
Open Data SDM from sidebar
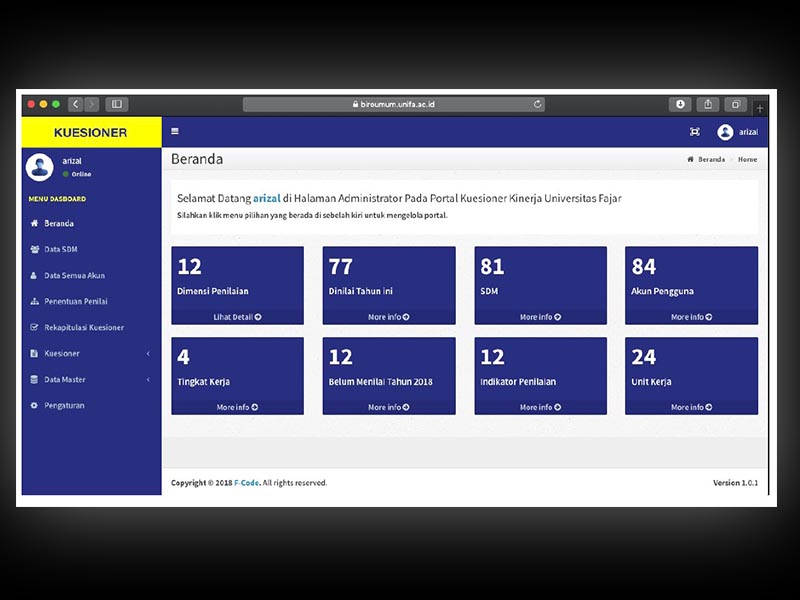[x=60, y=249]
